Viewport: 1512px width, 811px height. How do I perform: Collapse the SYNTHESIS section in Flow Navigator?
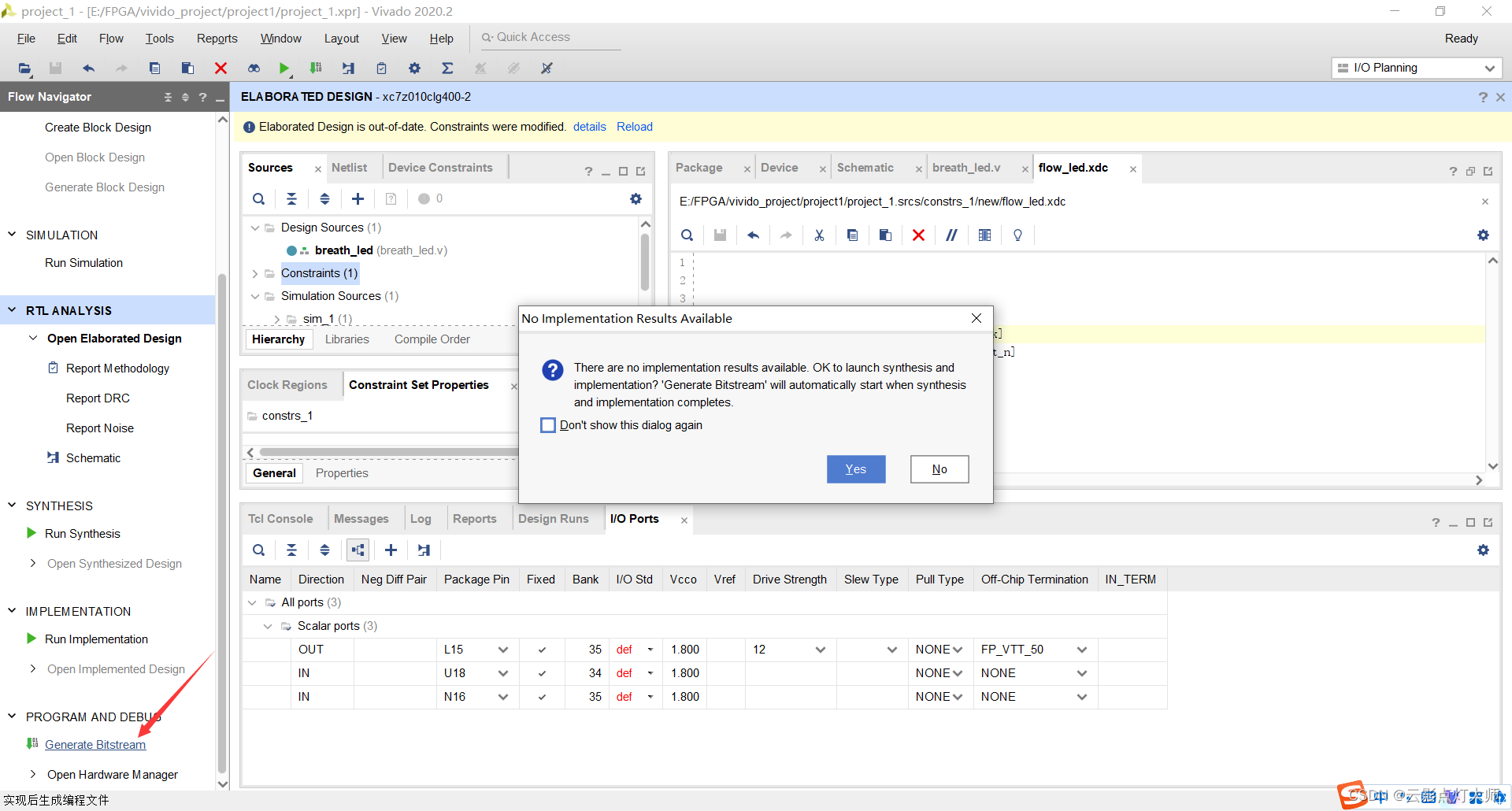tap(12, 505)
